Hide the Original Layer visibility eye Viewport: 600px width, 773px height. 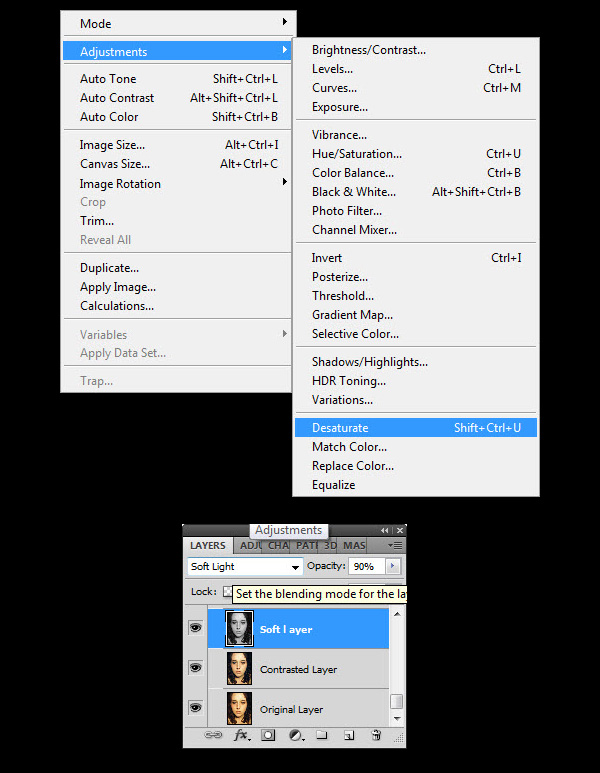click(195, 707)
